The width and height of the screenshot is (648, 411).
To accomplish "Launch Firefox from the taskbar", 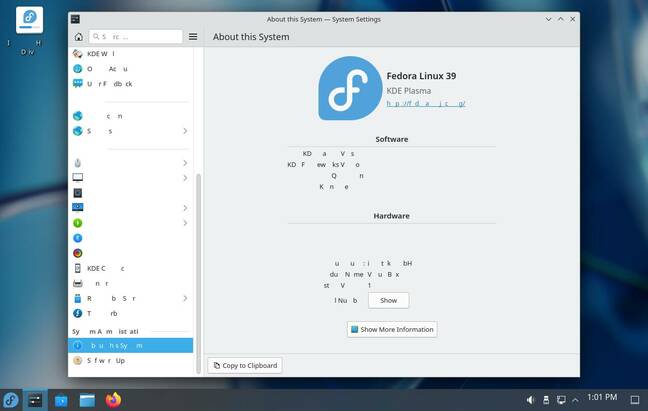I will pyautogui.click(x=113, y=400).
